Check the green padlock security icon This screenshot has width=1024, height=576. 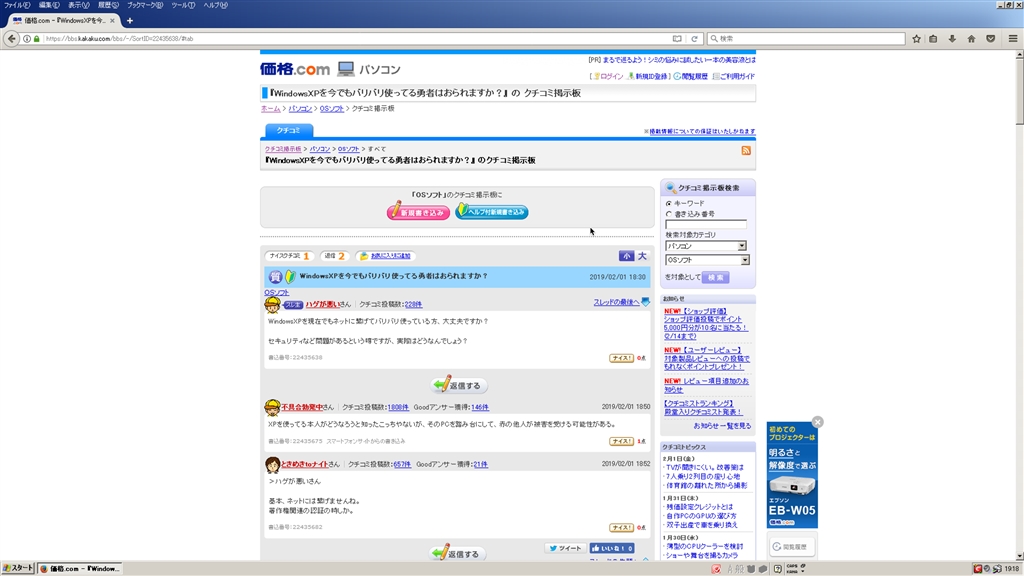[x=37, y=39]
